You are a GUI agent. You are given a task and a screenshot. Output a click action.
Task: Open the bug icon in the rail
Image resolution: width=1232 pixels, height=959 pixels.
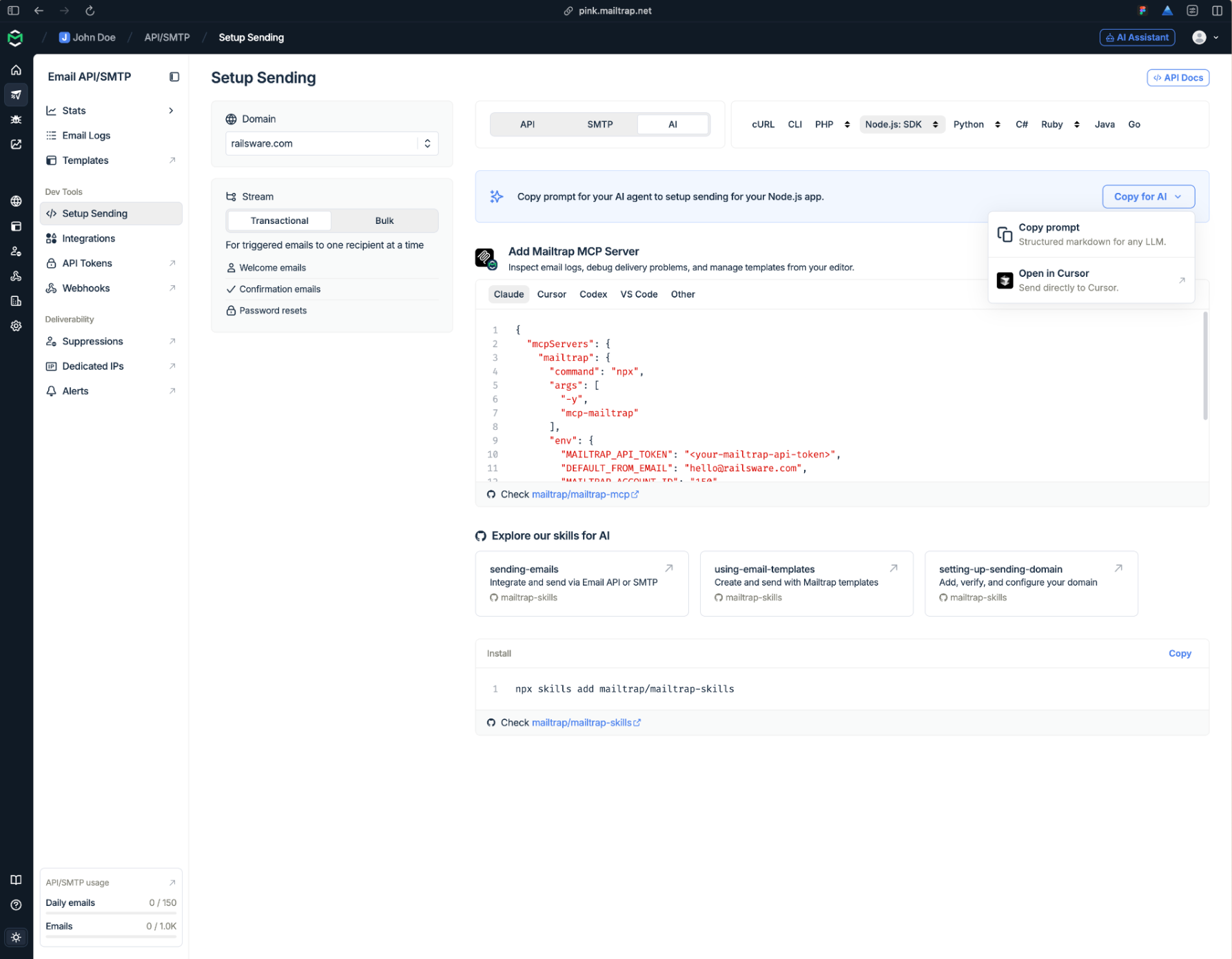tap(16, 119)
